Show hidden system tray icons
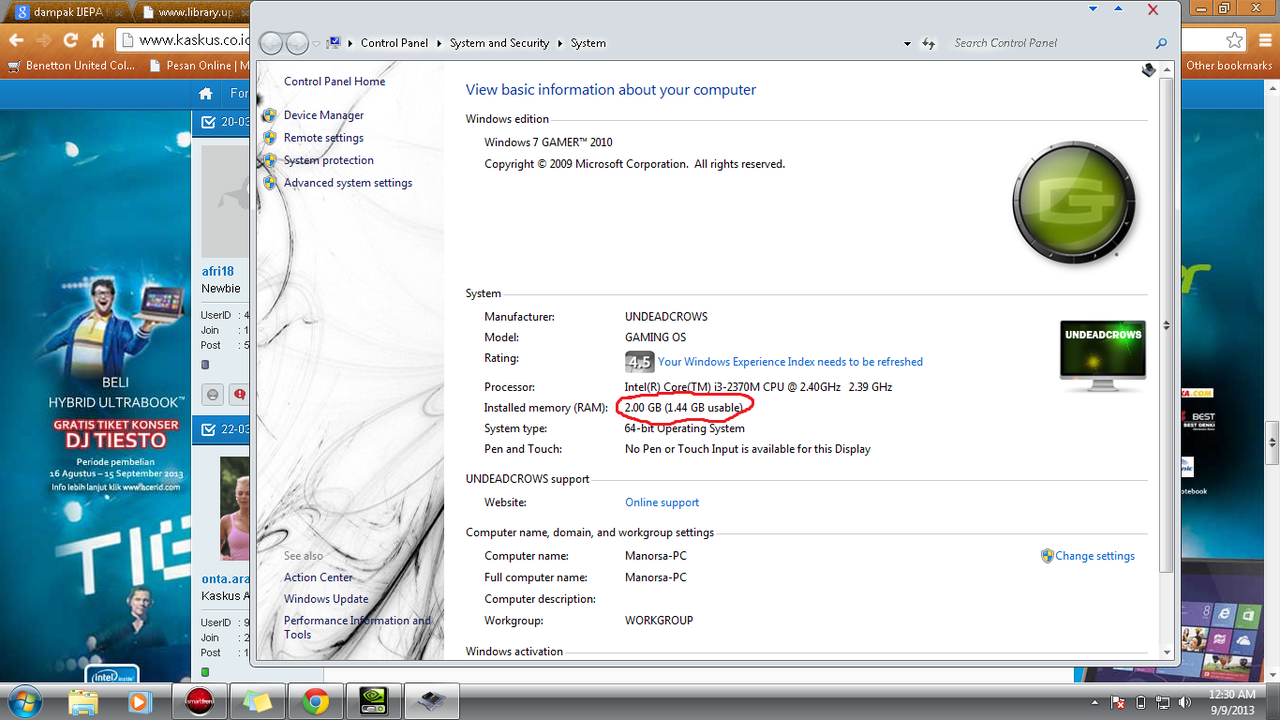Viewport: 1280px width, 720px height. (1094, 703)
